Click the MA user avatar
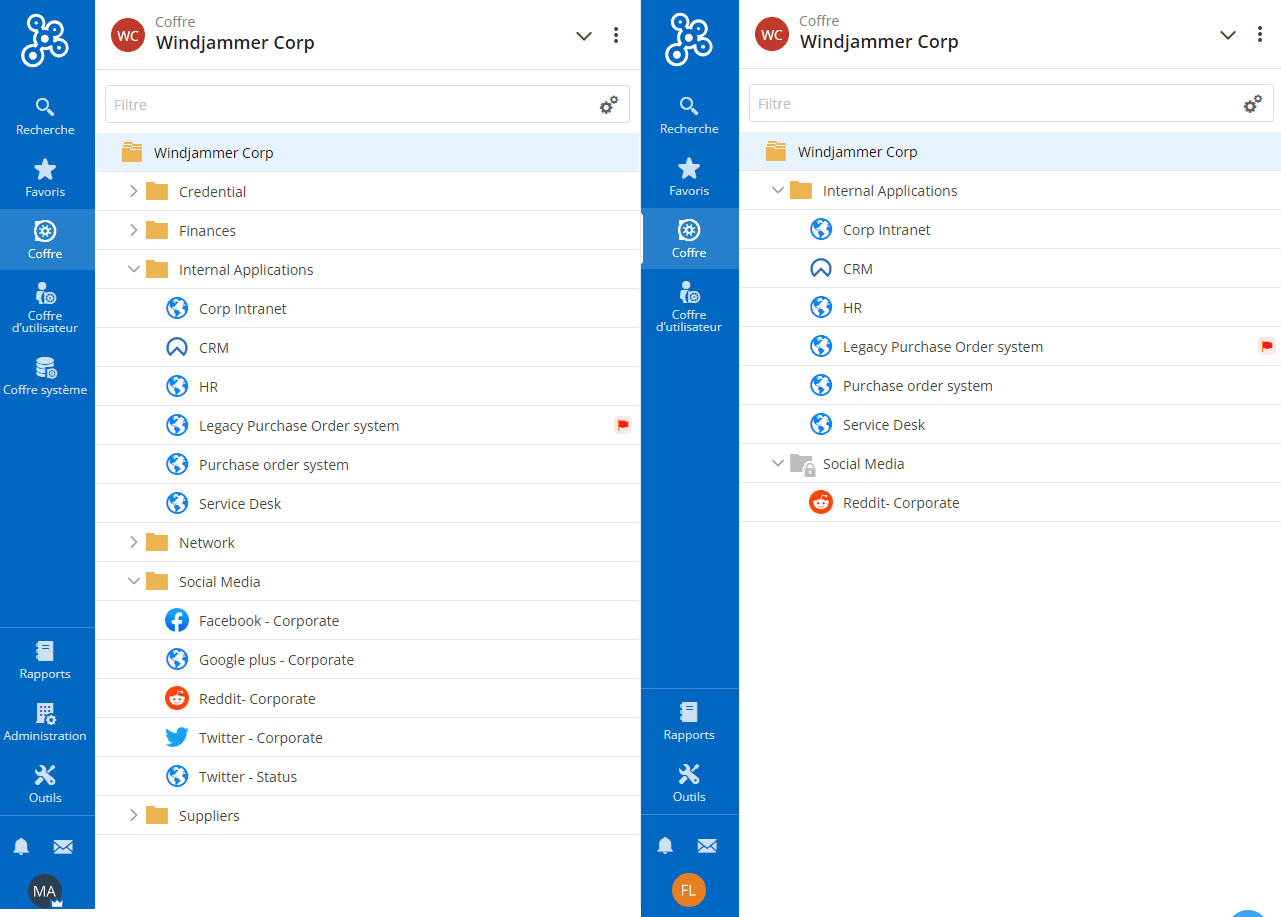 (x=45, y=890)
